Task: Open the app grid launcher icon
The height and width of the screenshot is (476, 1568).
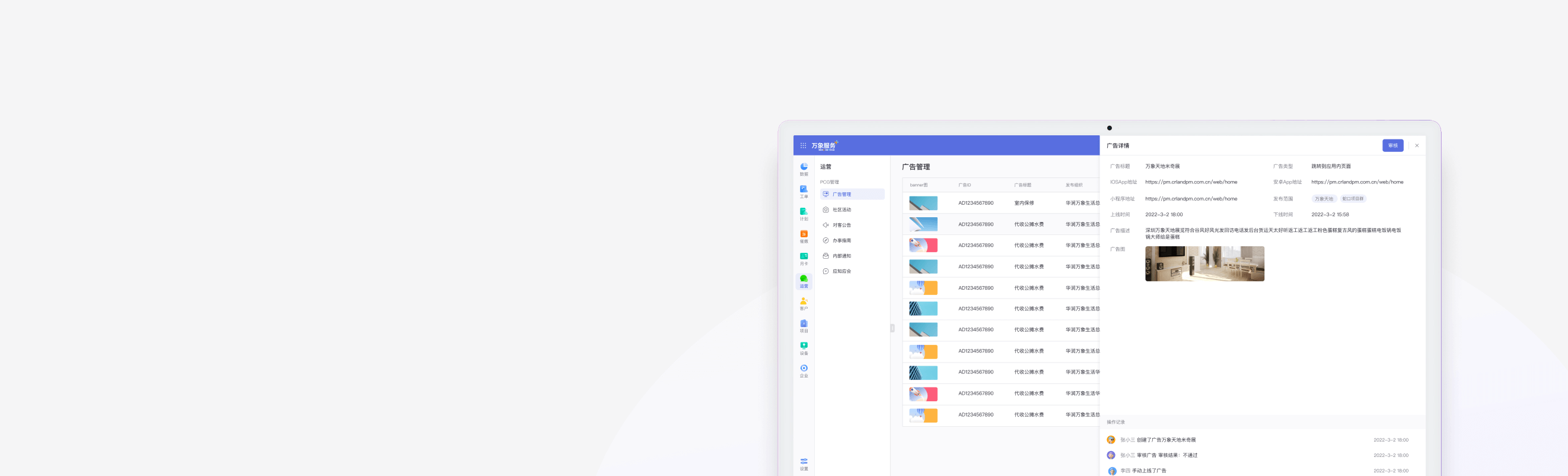Action: 803,145
